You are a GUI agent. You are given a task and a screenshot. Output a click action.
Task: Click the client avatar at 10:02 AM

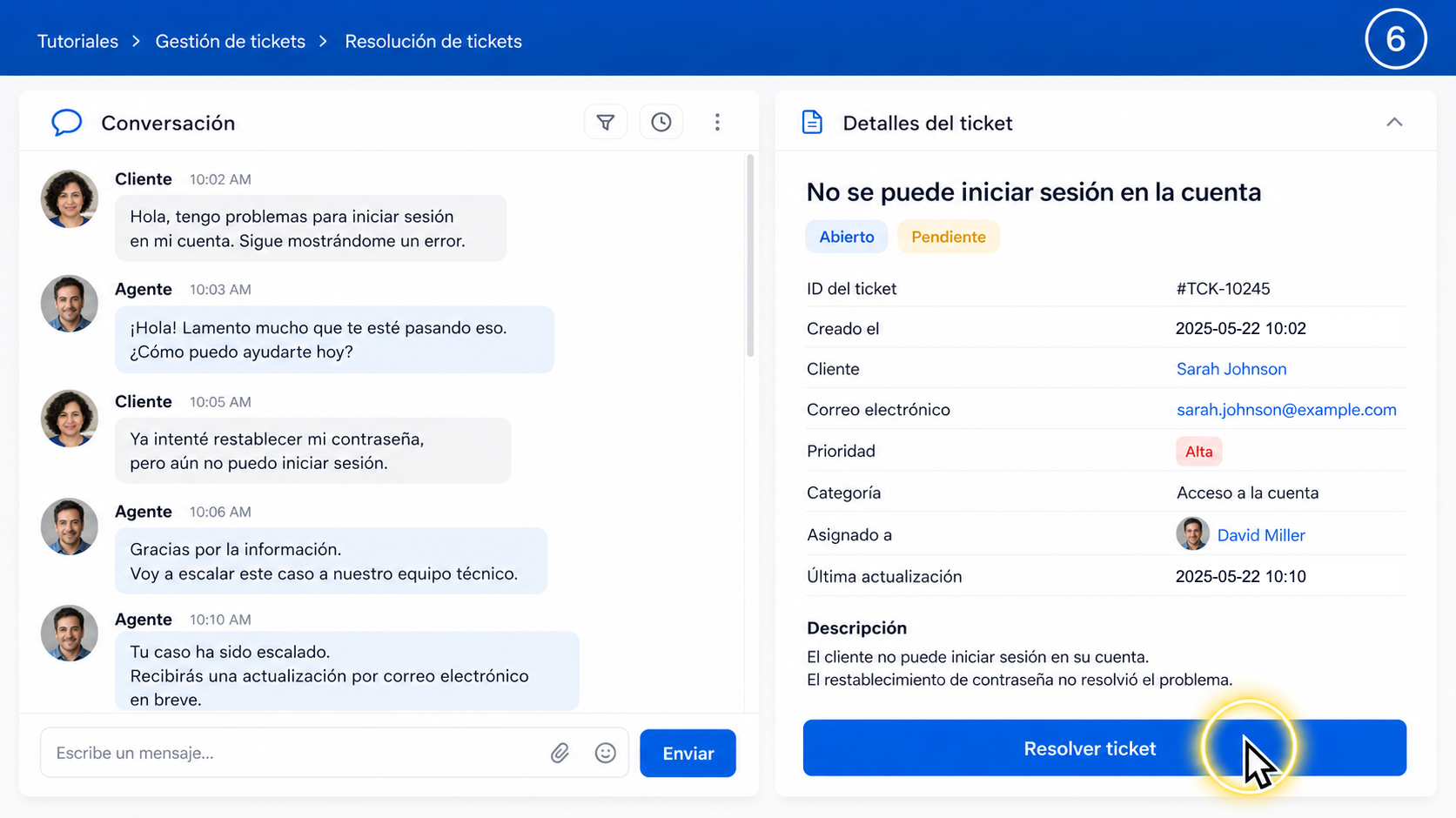[69, 198]
